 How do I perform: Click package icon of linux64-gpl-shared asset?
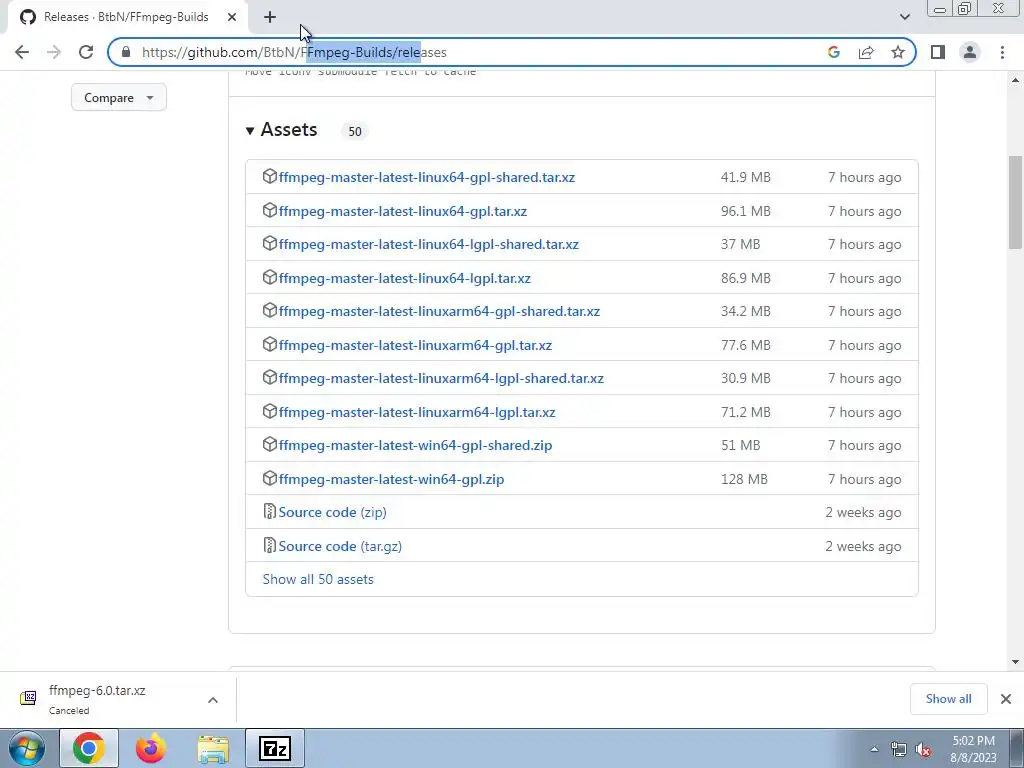270,176
